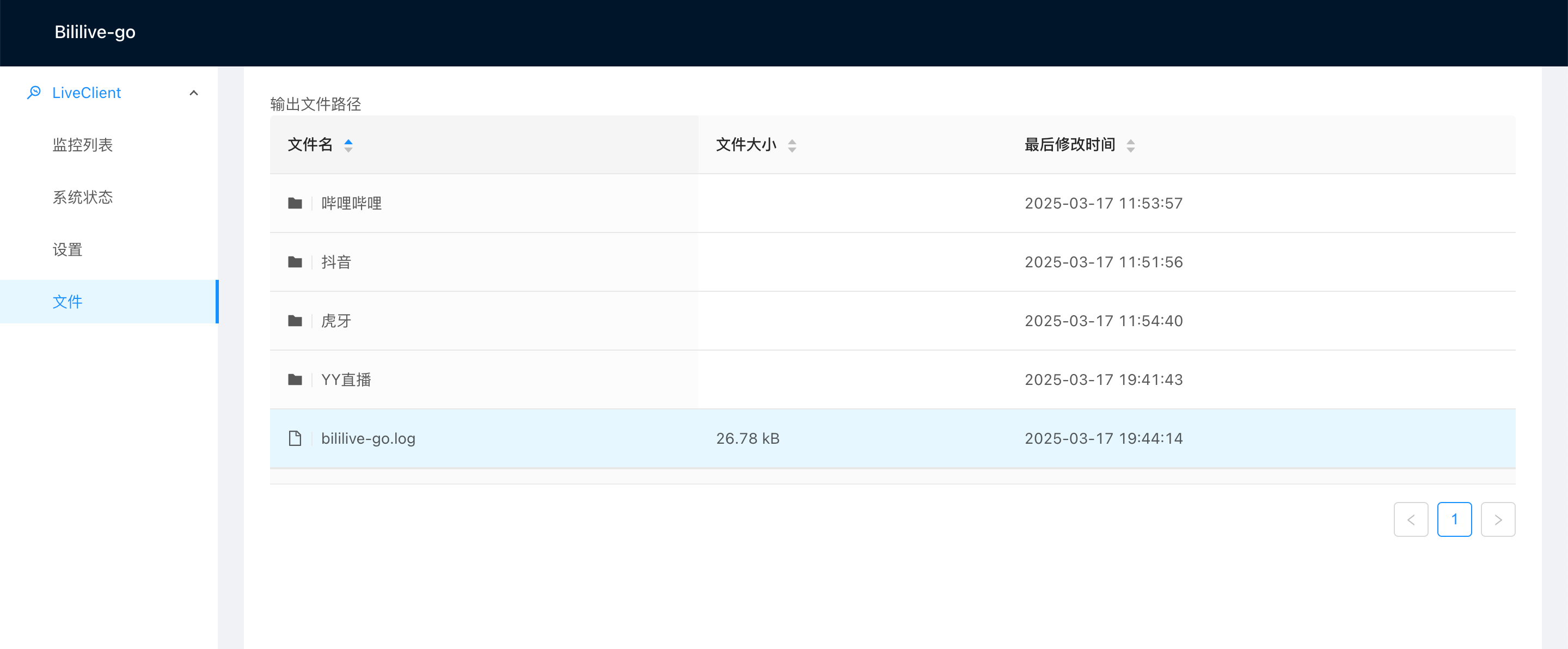Go to previous page arrow

(1410, 519)
